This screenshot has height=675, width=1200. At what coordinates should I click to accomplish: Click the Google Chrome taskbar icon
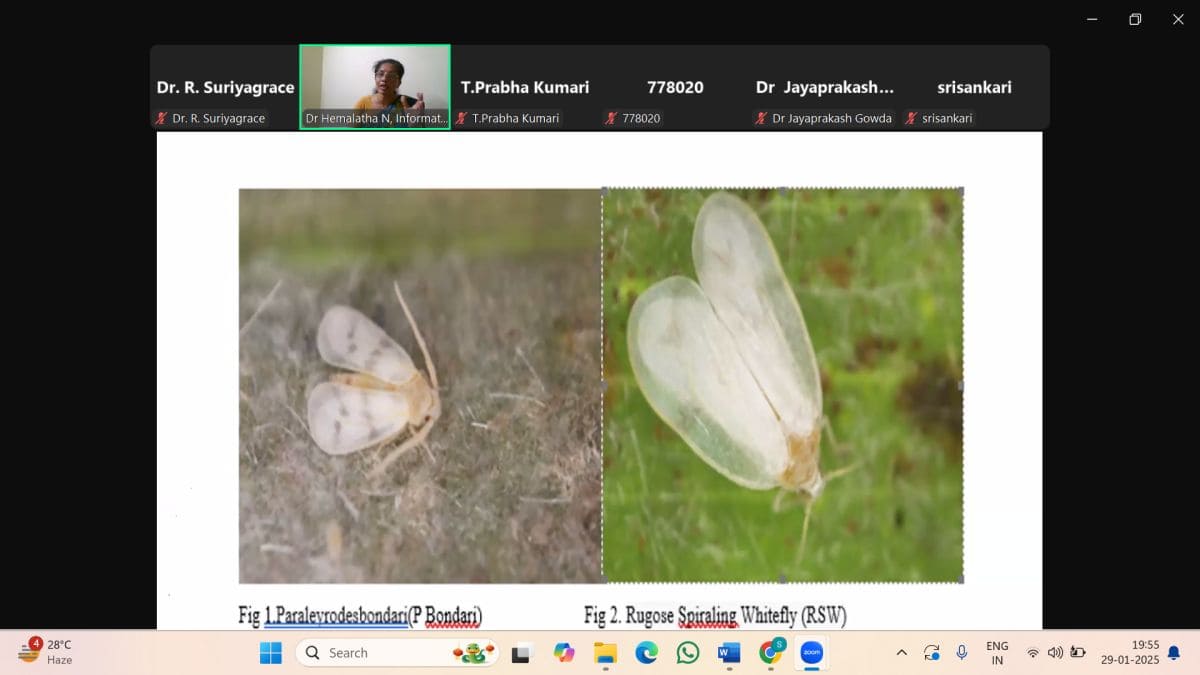pyautogui.click(x=771, y=653)
